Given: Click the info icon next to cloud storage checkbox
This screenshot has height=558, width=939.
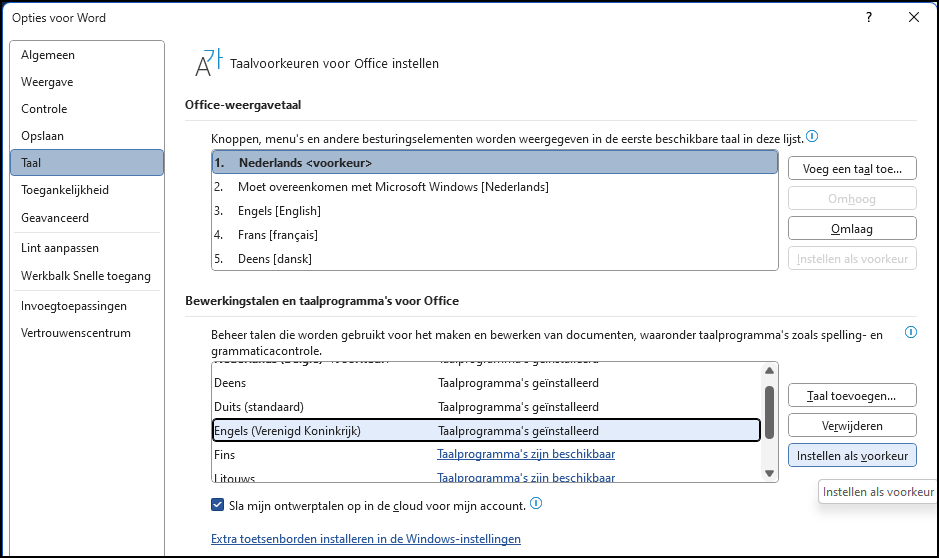Looking at the screenshot, I should pos(537,504).
